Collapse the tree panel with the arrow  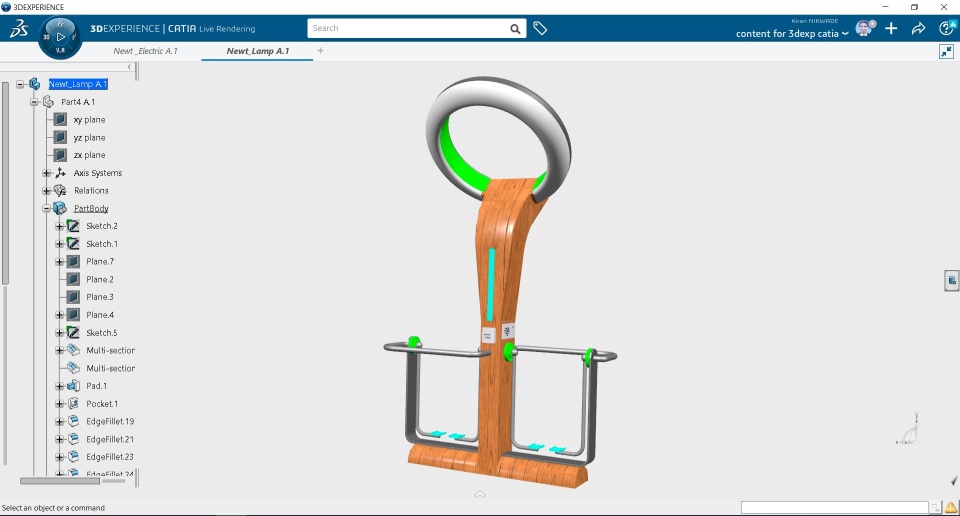[x=129, y=67]
